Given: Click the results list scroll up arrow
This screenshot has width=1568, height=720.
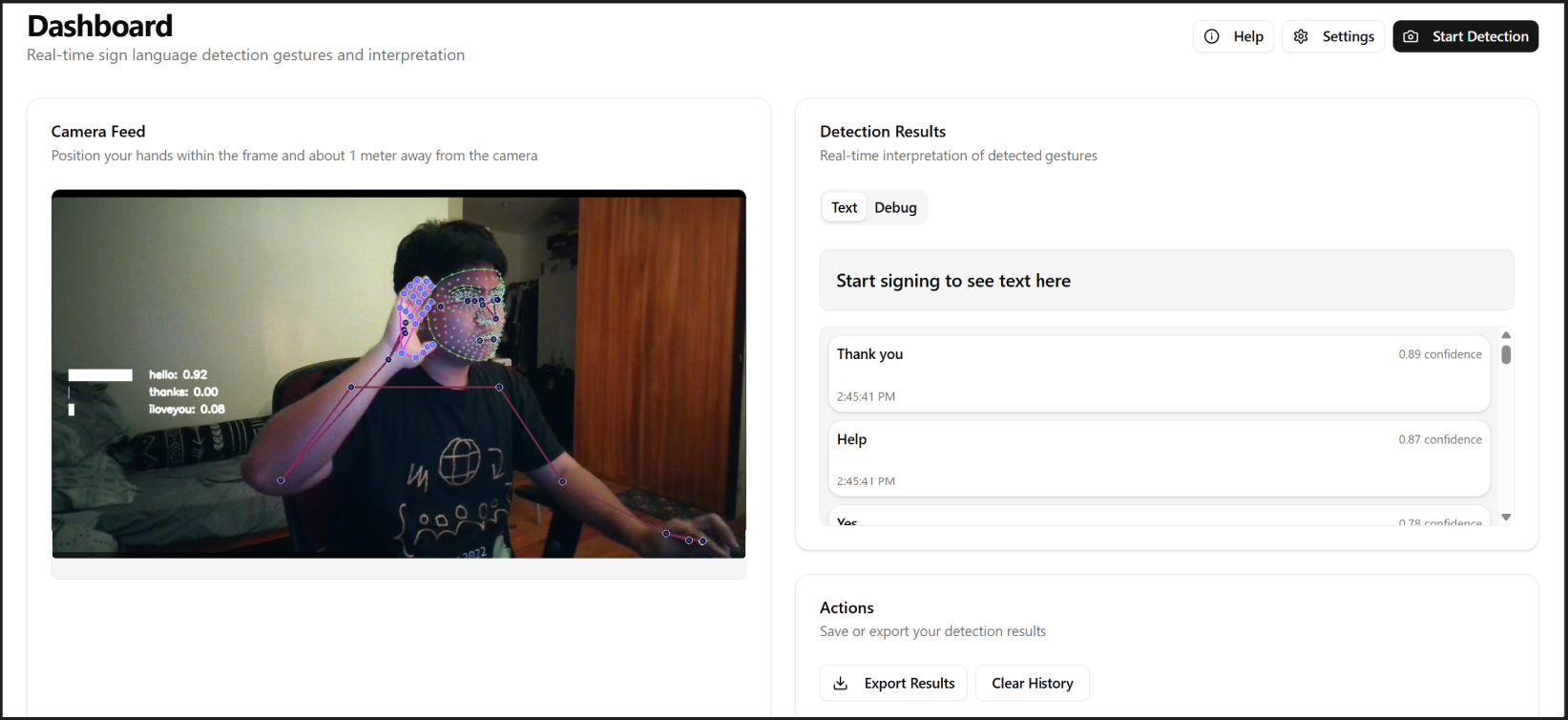Looking at the screenshot, I should (x=1506, y=335).
